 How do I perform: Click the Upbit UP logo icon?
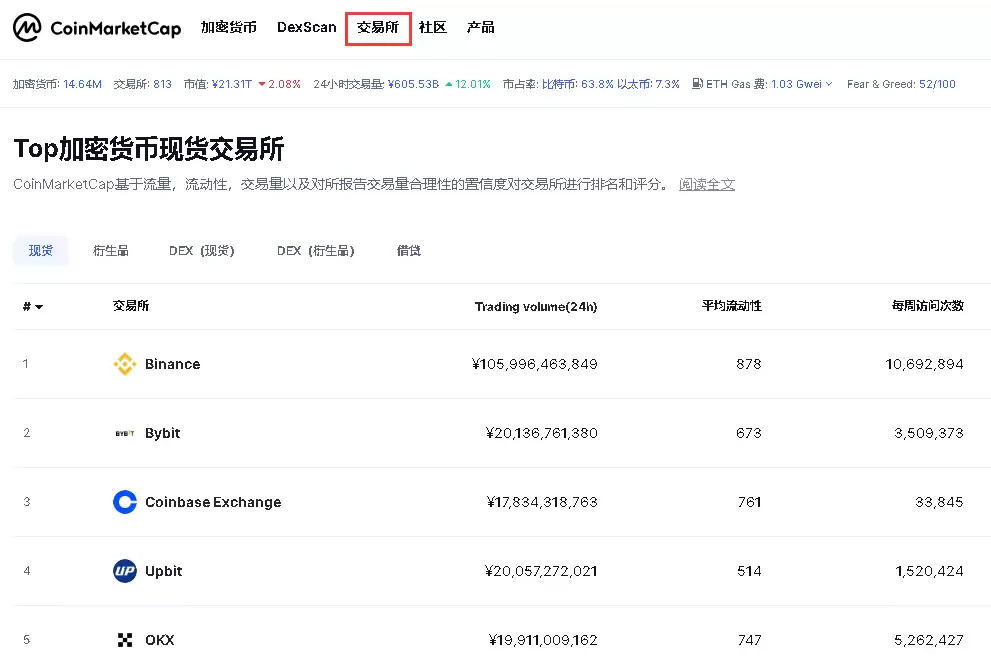pyautogui.click(x=124, y=571)
